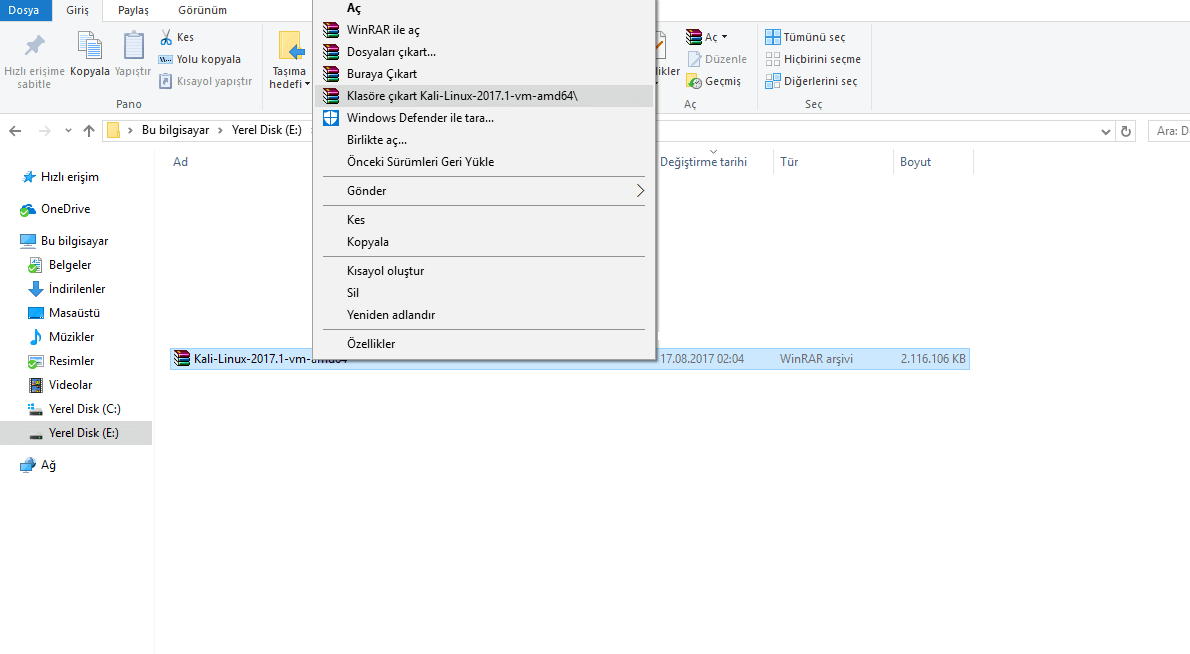
Task: Click Hiçbirini seçme in the ribbon
Action: point(813,59)
